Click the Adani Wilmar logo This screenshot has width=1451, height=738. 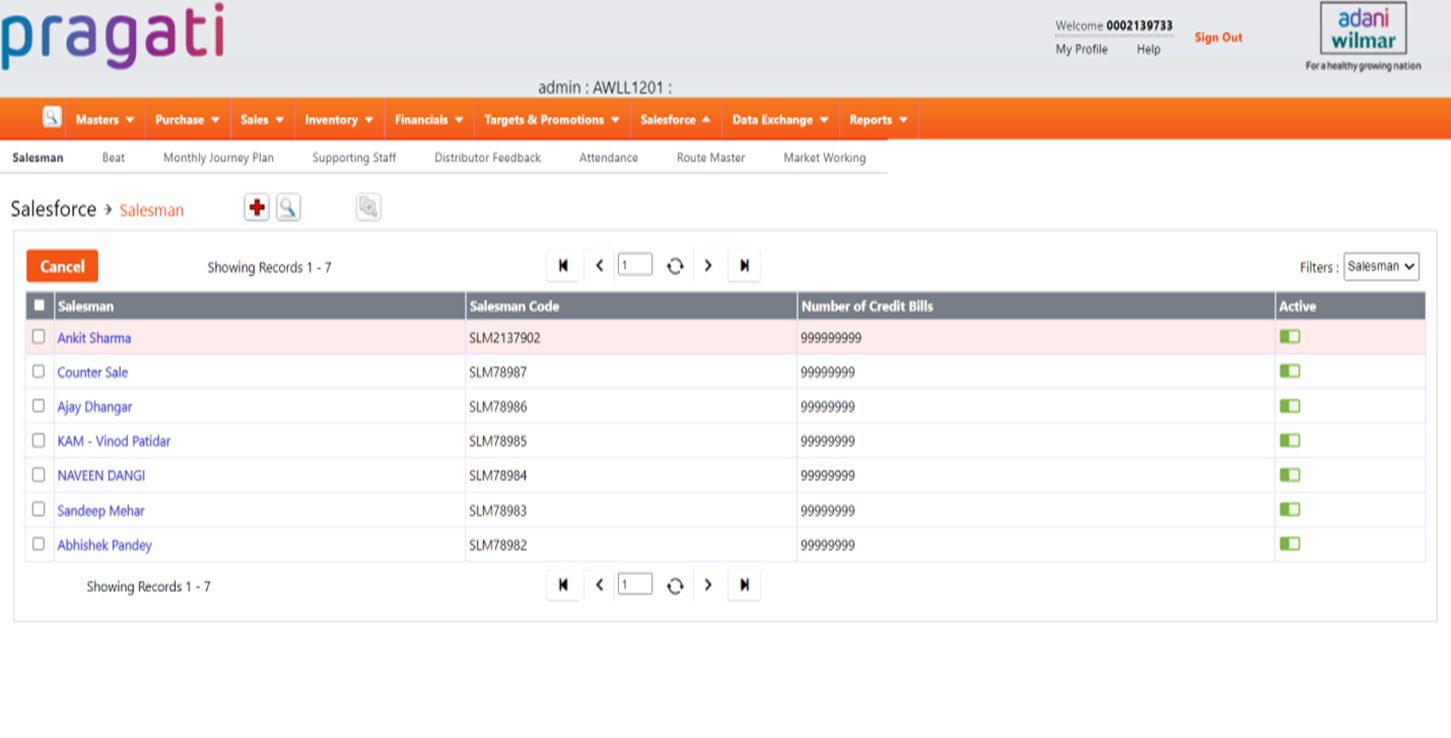[1363, 37]
